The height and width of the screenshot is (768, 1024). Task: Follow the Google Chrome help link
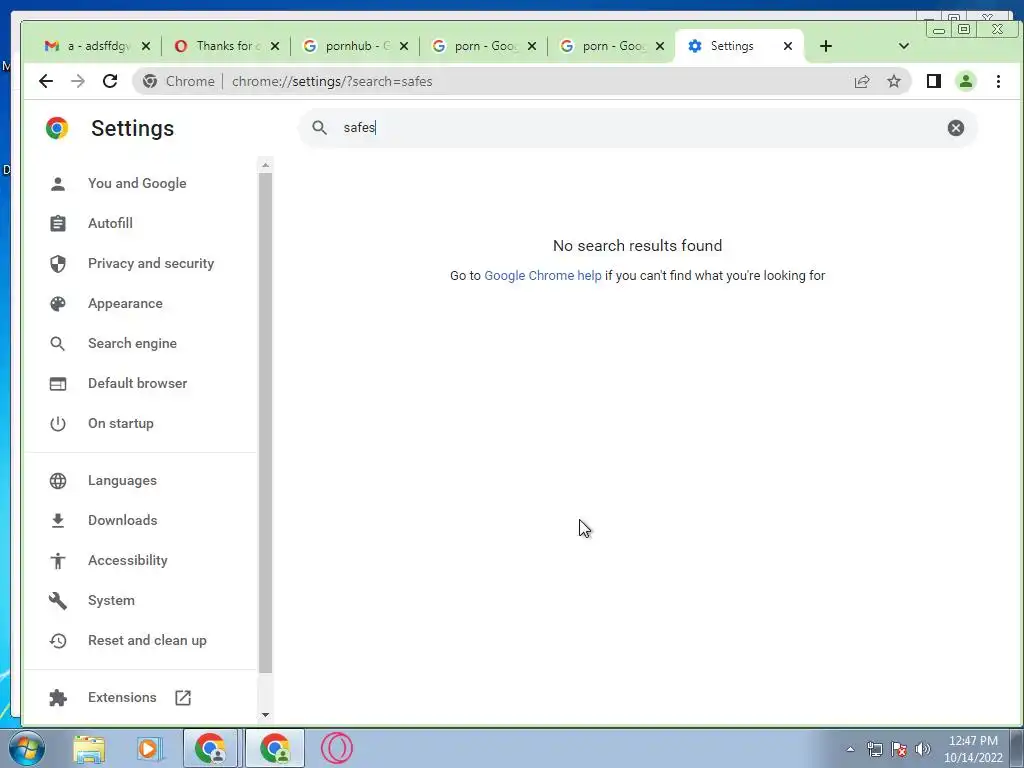tap(543, 276)
